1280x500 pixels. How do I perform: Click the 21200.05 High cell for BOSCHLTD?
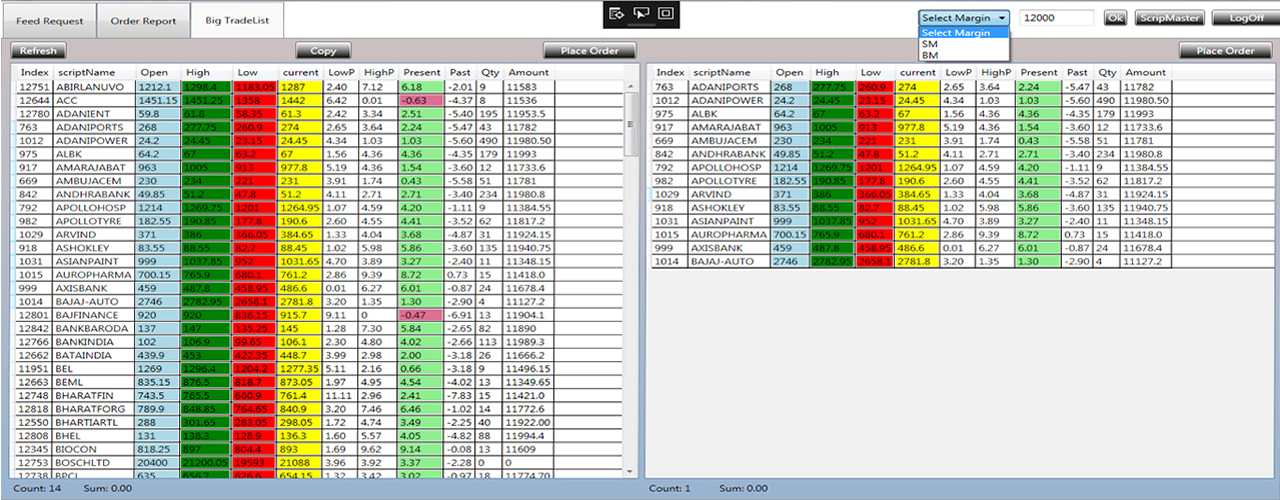[x=206, y=462]
